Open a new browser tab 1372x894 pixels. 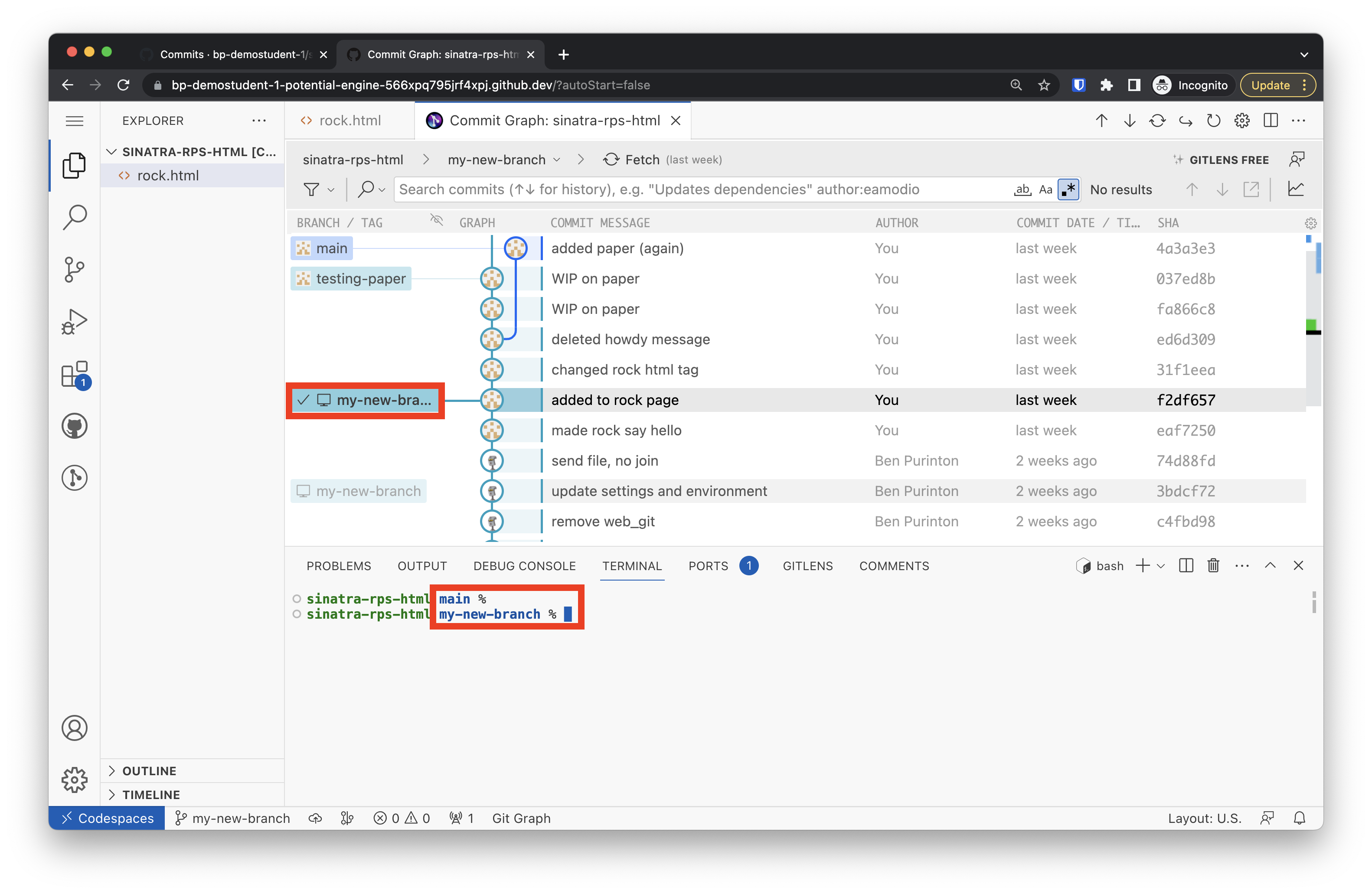coord(564,54)
